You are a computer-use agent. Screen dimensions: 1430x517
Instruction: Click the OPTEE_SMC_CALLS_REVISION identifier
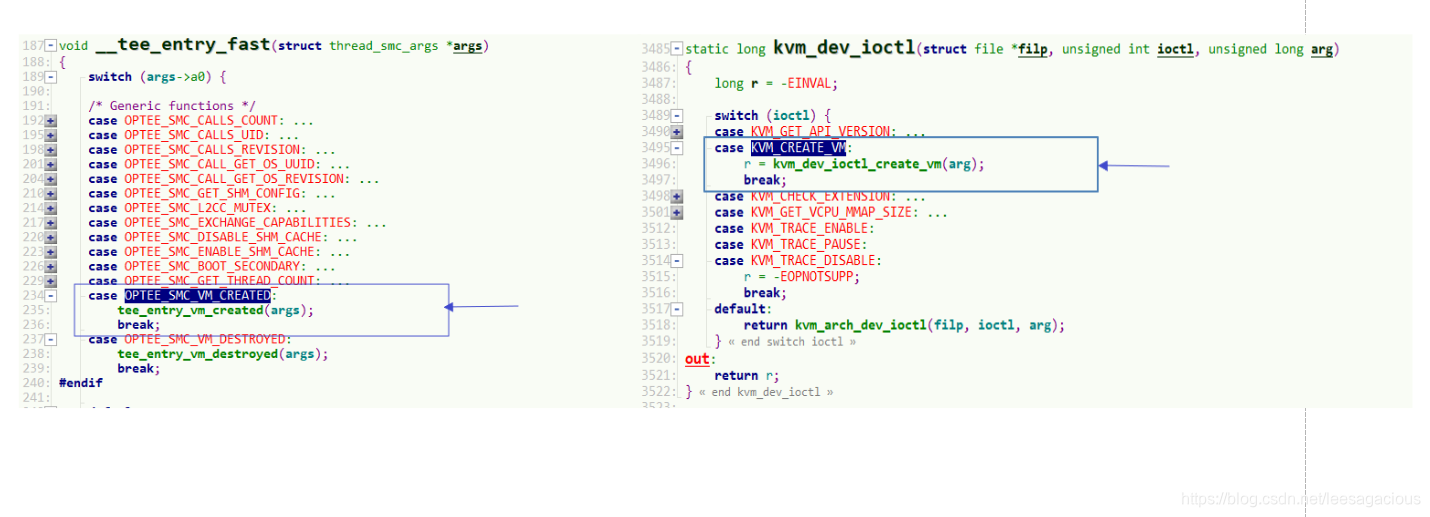tap(212, 150)
